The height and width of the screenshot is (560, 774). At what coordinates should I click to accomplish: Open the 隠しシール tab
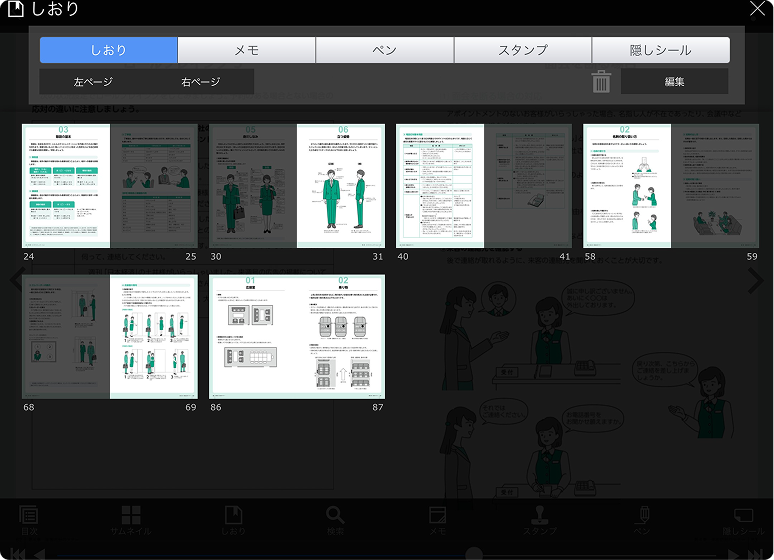pos(660,50)
